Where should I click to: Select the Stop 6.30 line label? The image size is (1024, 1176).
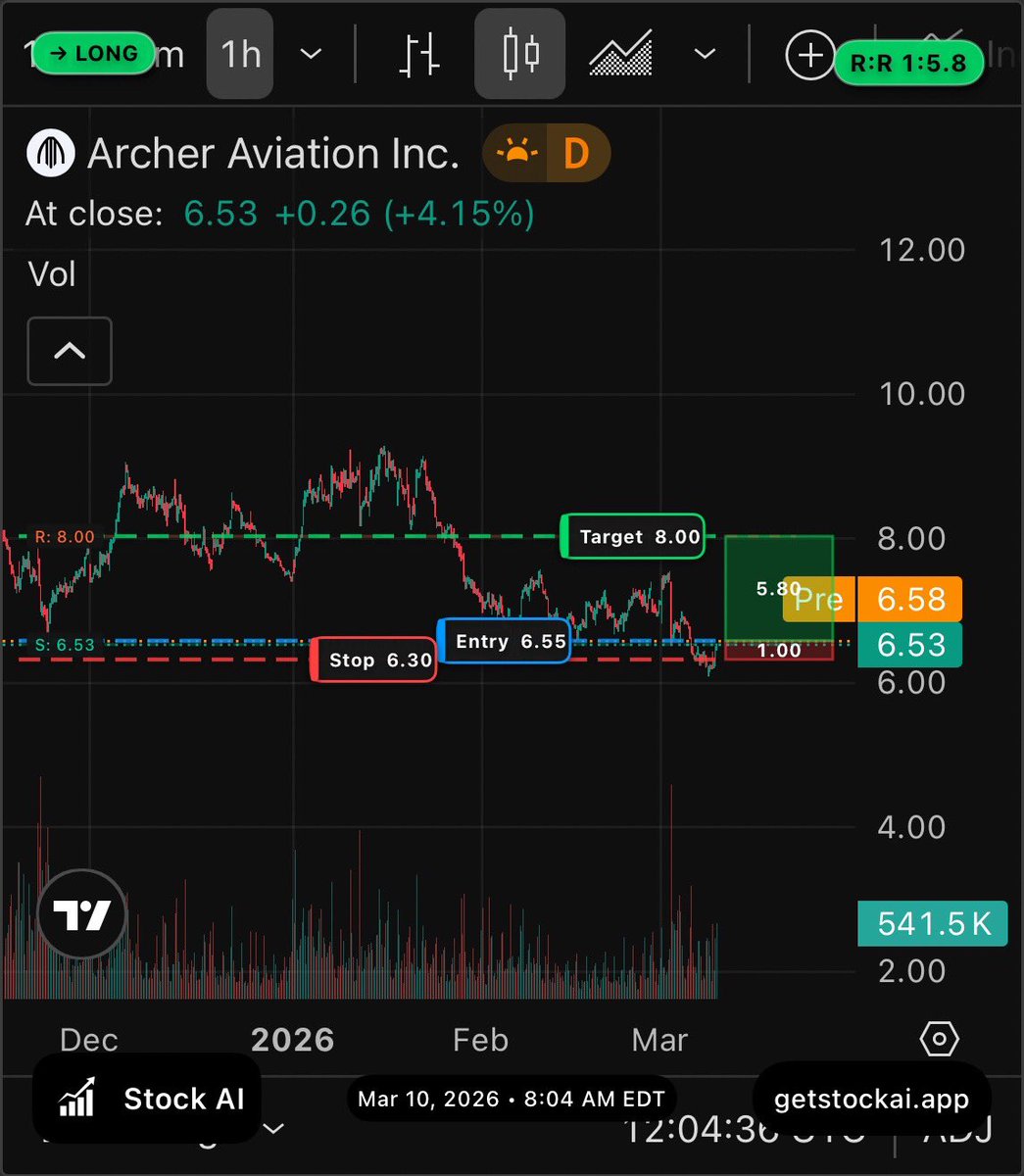[x=373, y=660]
